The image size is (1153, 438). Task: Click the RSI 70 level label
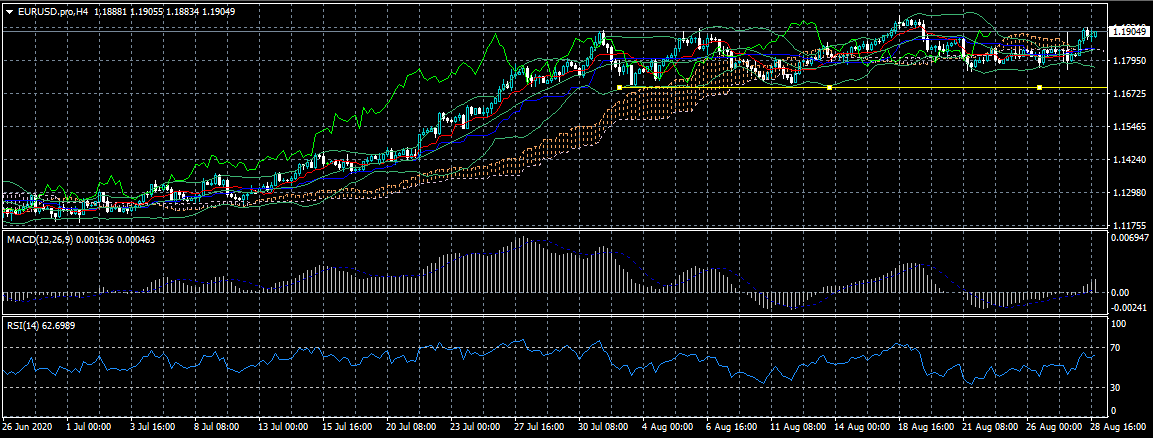pos(1117,348)
